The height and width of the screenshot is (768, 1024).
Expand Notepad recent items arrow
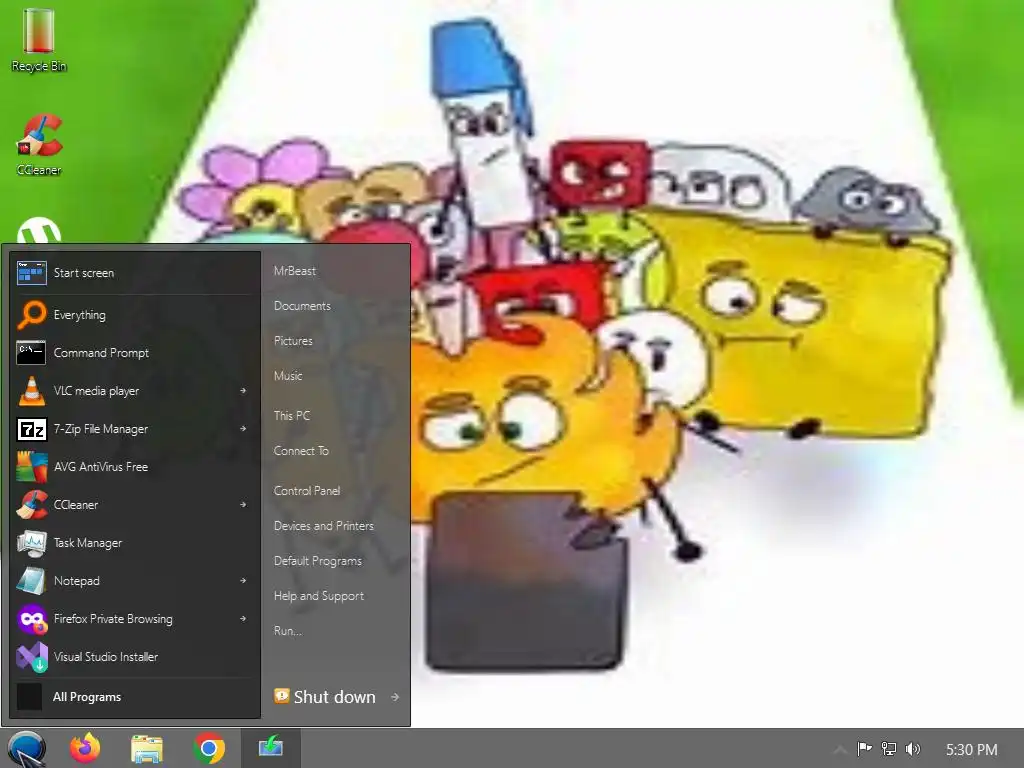(243, 581)
